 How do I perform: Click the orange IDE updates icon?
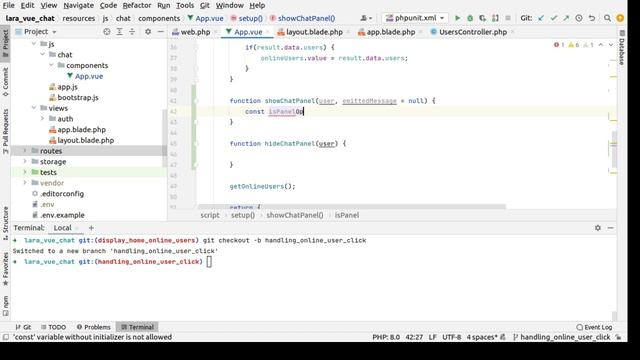pos(620,18)
